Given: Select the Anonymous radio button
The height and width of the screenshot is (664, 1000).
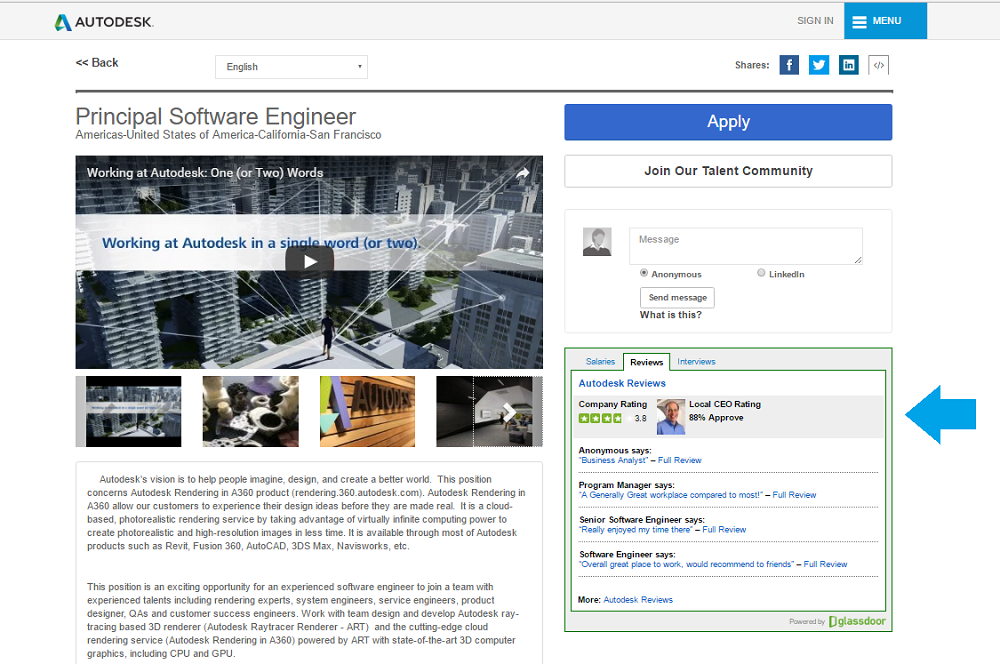Looking at the screenshot, I should [644, 273].
